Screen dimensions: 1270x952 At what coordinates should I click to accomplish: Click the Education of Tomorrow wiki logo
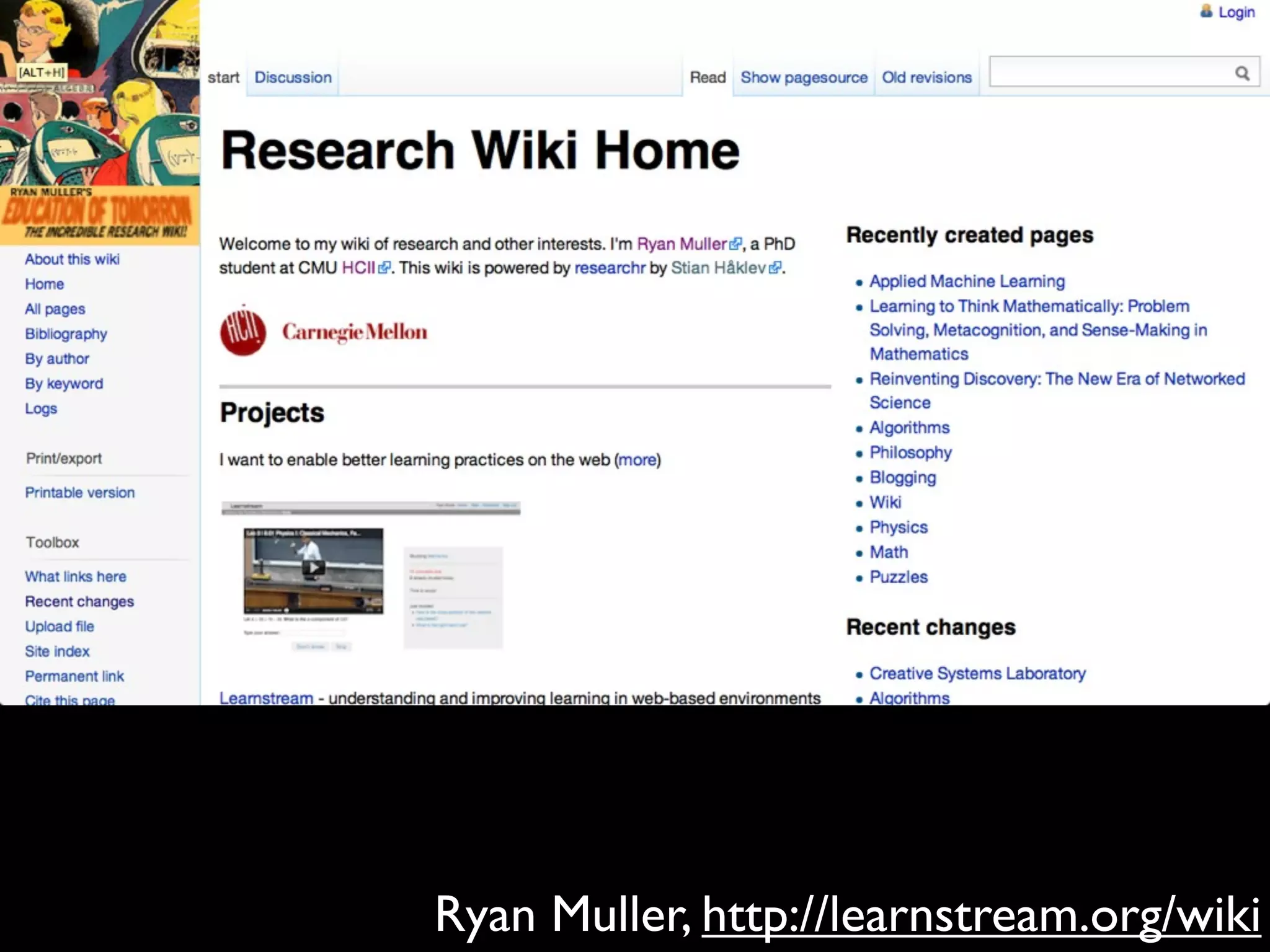100,122
